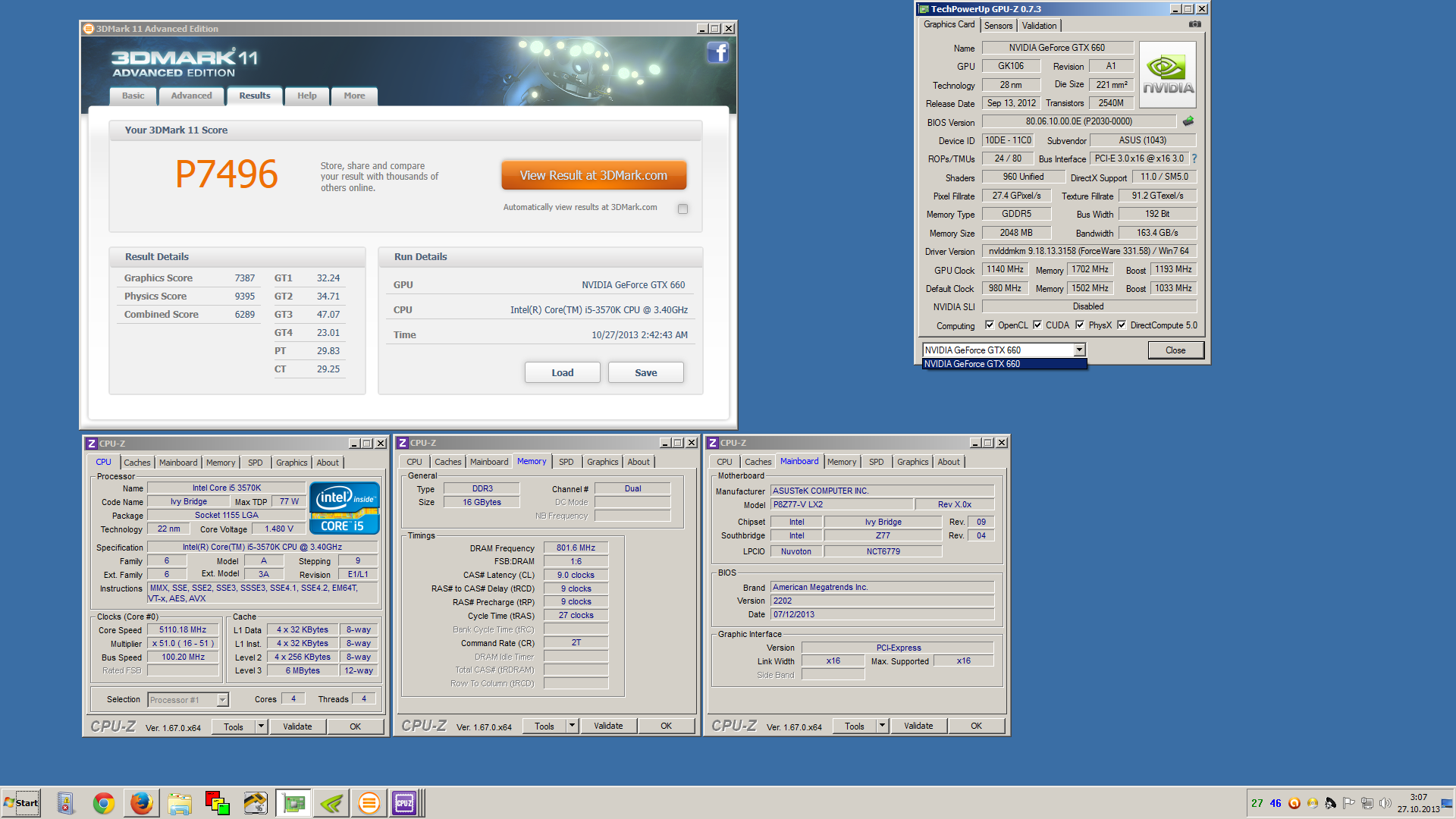Click the Close button in GPU-Z
1456x819 pixels.
1175,350
